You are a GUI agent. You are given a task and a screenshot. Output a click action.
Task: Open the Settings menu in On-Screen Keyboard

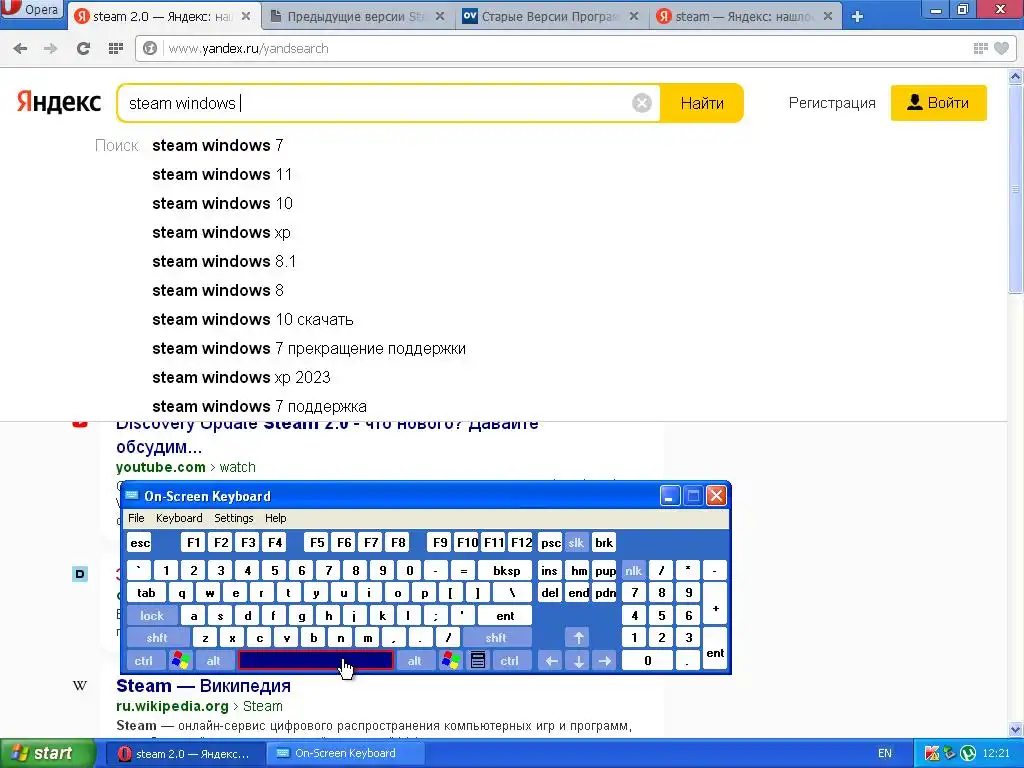pos(234,518)
